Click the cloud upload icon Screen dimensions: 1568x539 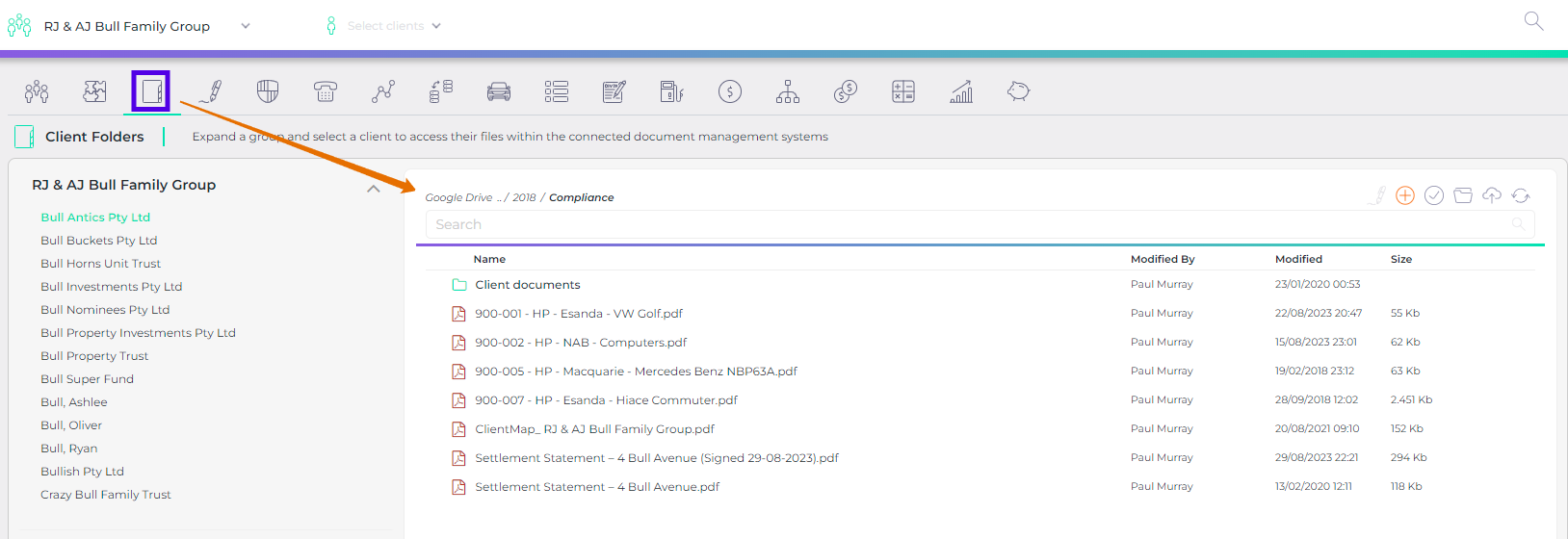coord(1492,195)
